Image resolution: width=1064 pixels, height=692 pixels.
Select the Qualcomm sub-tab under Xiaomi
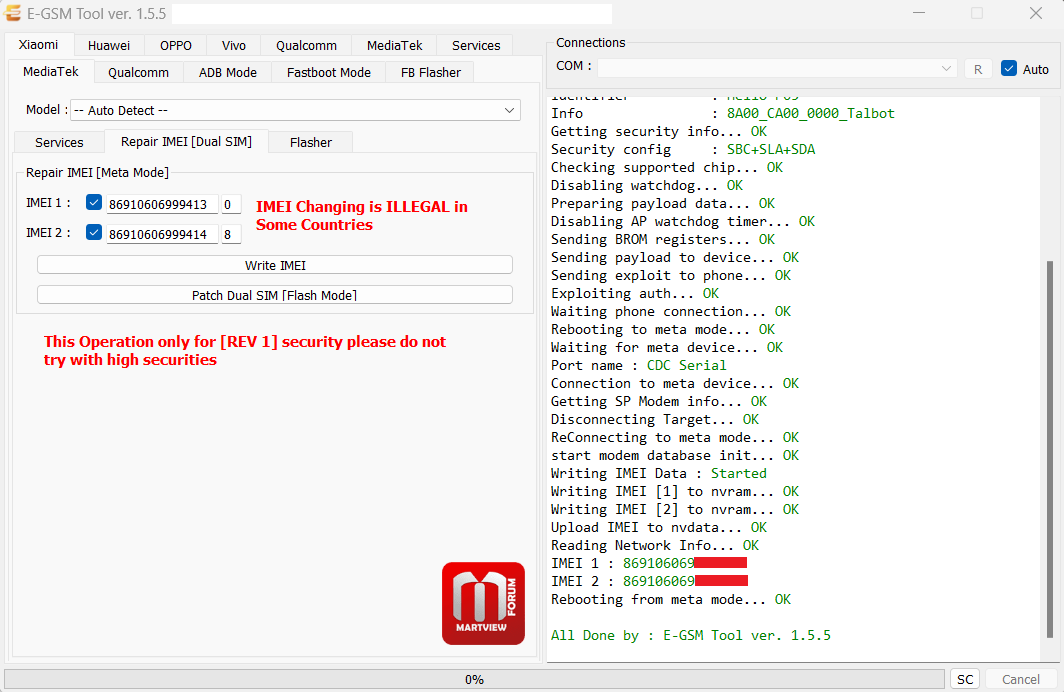tap(138, 73)
